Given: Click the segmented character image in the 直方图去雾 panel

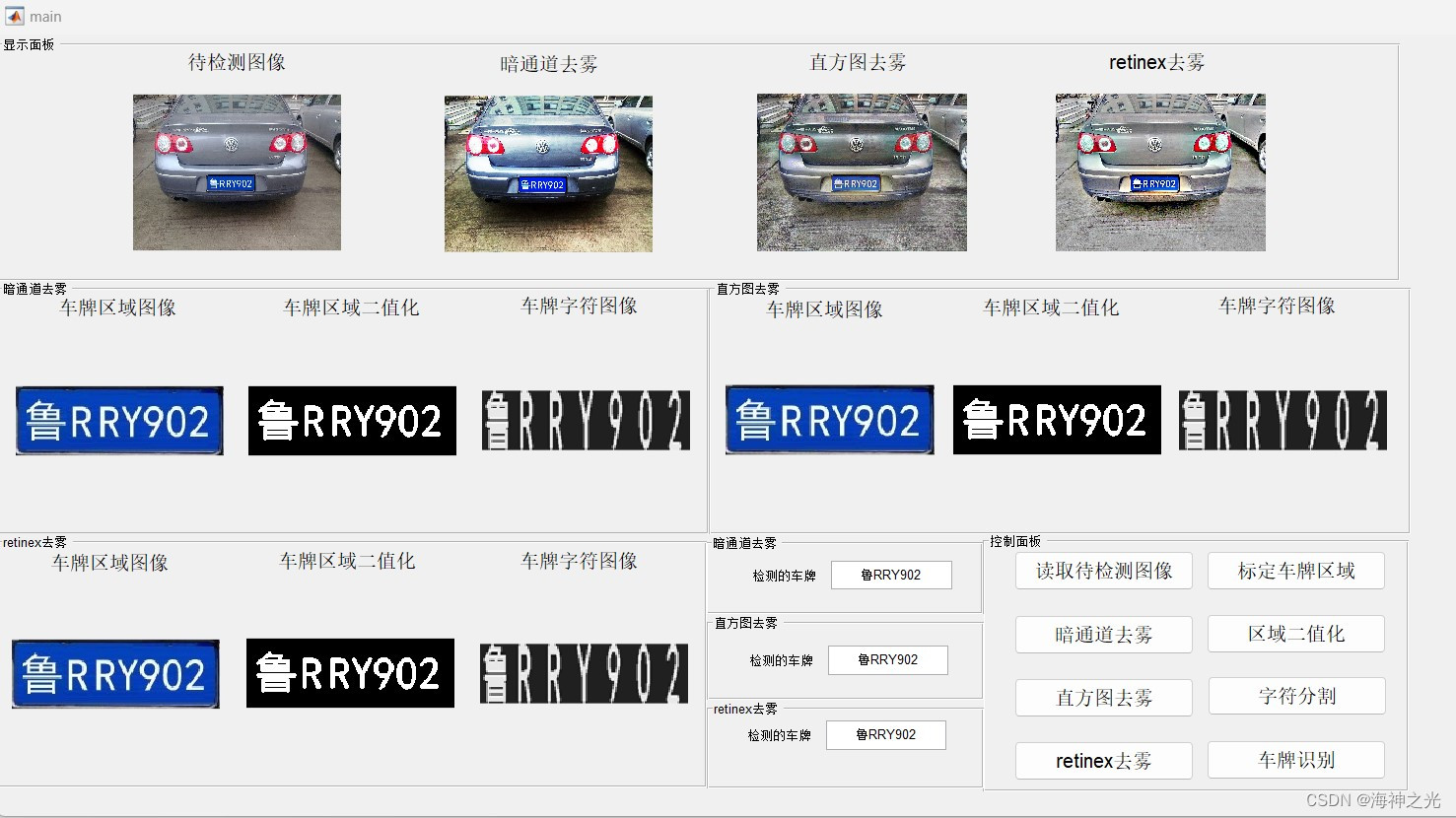Looking at the screenshot, I should tap(1283, 420).
